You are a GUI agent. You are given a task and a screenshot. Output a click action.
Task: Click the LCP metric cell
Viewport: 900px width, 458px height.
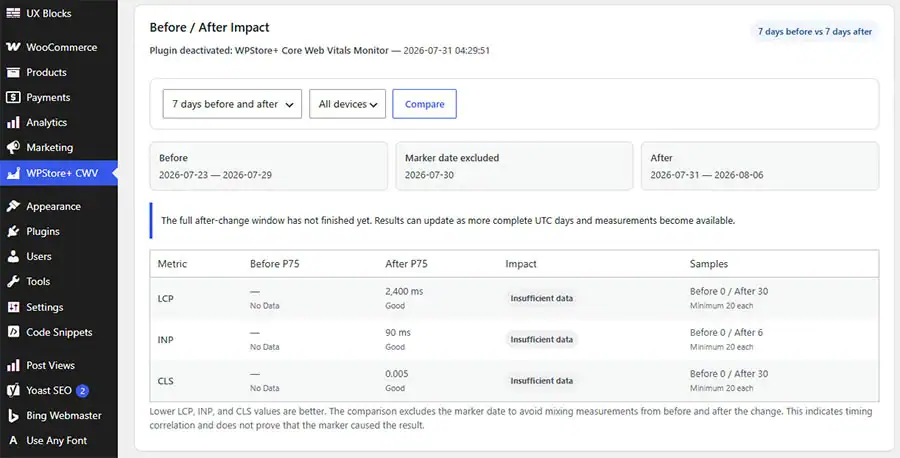[165, 298]
